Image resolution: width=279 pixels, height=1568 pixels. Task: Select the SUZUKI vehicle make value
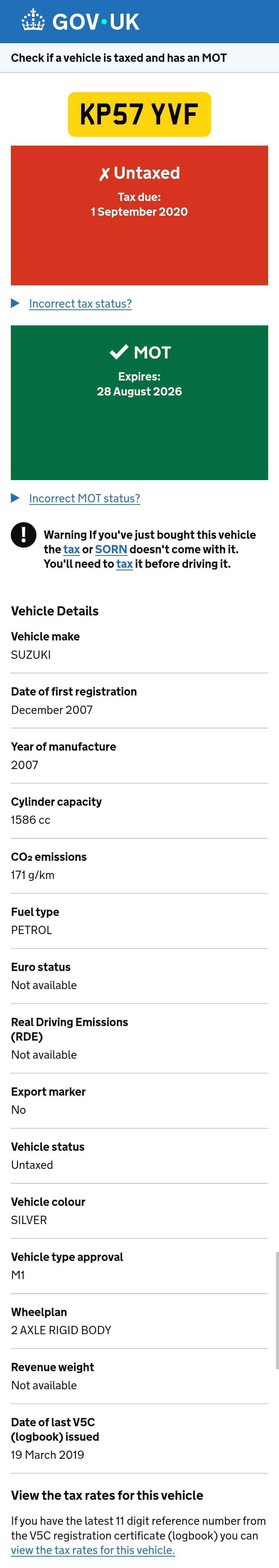click(31, 655)
